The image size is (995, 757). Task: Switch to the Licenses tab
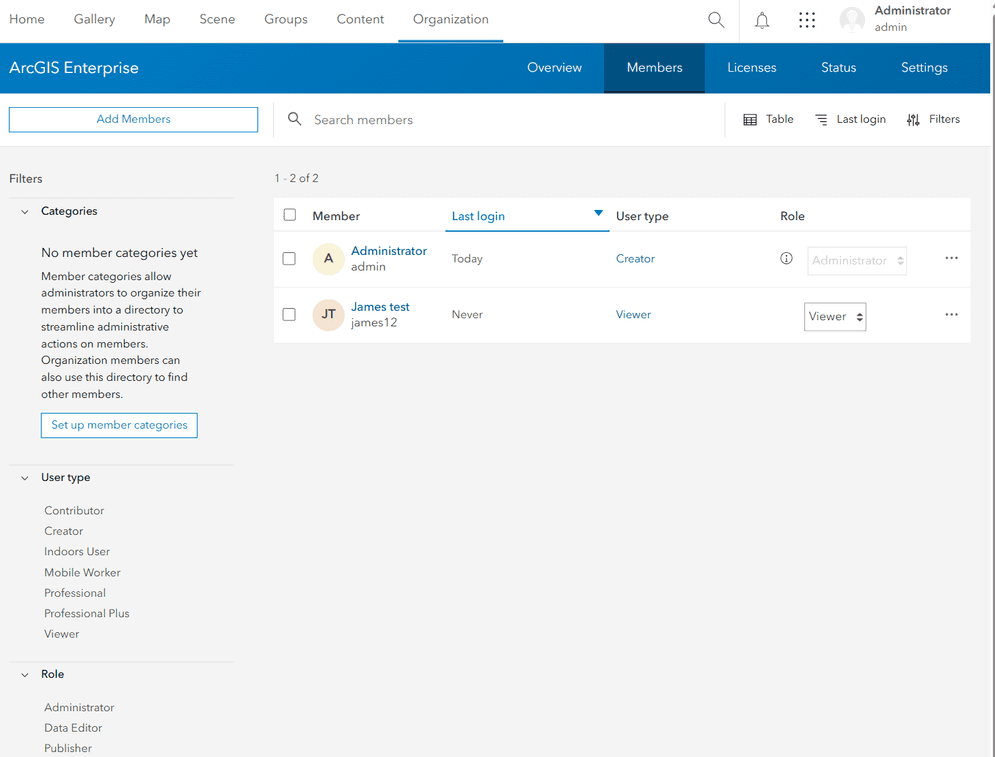pos(752,68)
